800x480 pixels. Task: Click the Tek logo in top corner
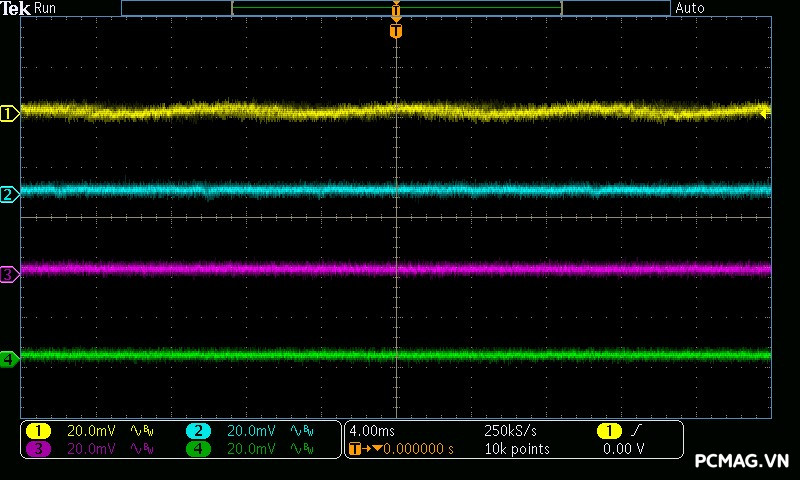tap(16, 8)
